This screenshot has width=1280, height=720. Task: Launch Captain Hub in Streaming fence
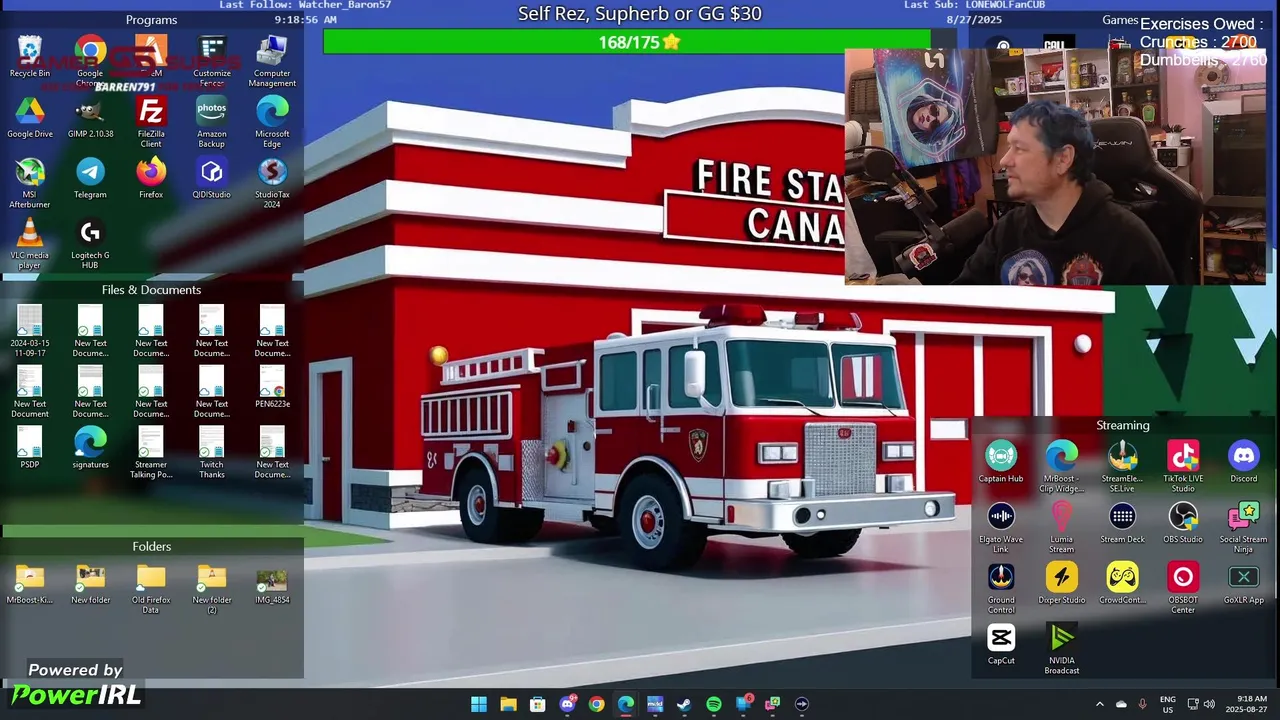click(x=1001, y=462)
